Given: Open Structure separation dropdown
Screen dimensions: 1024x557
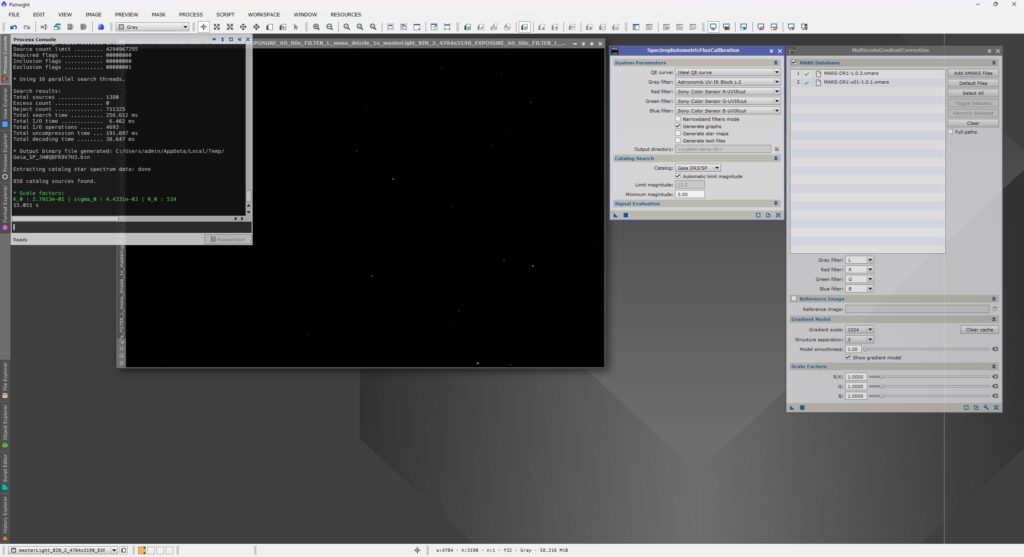Looking at the screenshot, I should (859, 340).
